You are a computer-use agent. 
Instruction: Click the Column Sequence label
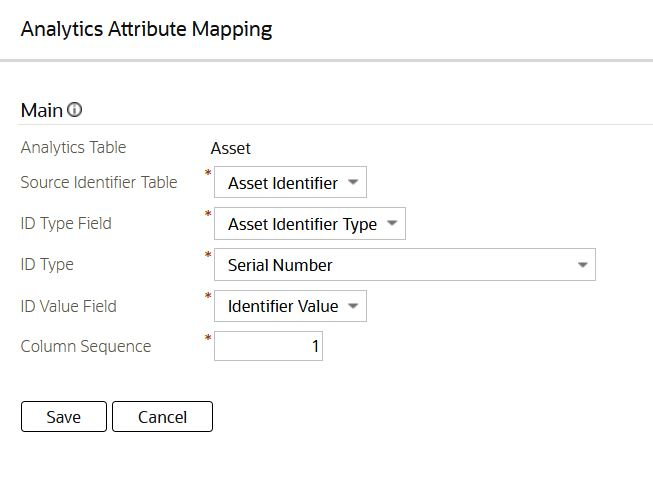click(86, 347)
